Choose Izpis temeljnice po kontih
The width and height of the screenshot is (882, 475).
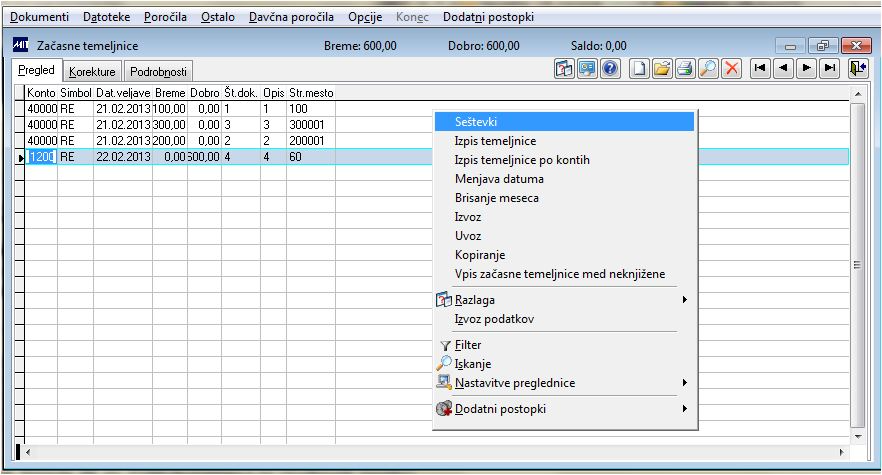tap(564, 160)
